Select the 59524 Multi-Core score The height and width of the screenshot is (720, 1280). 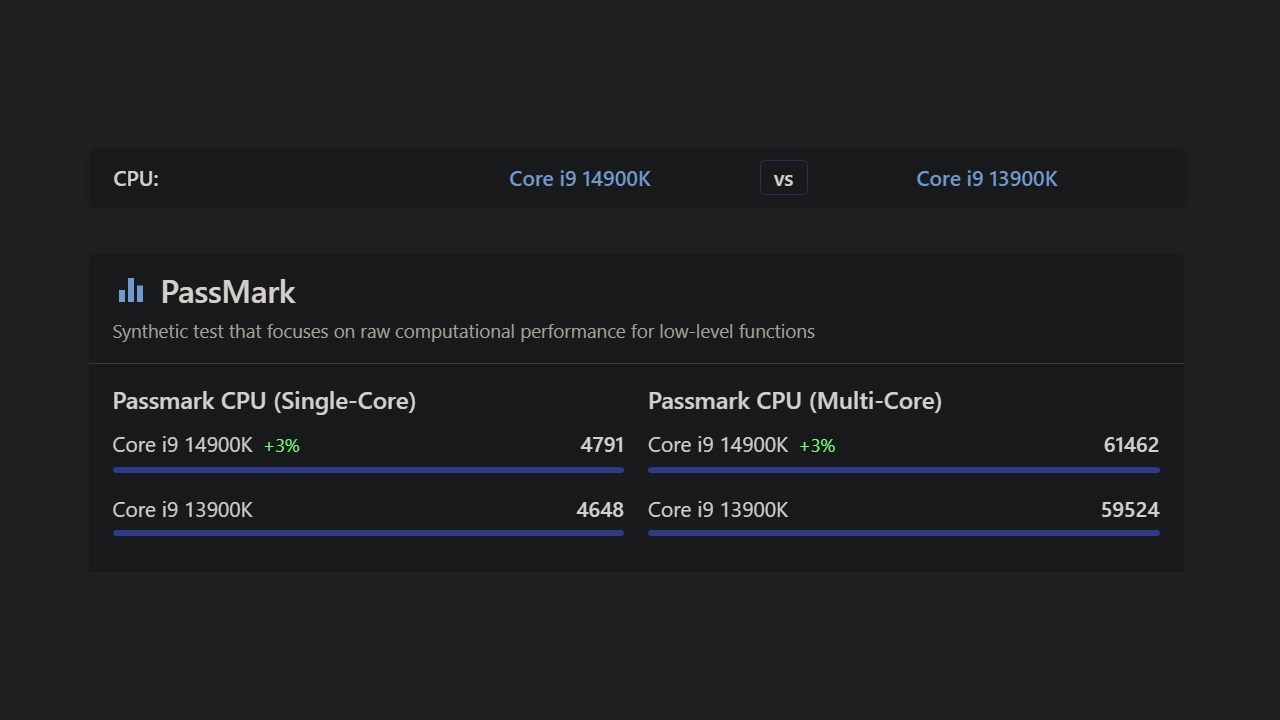[x=1130, y=509]
